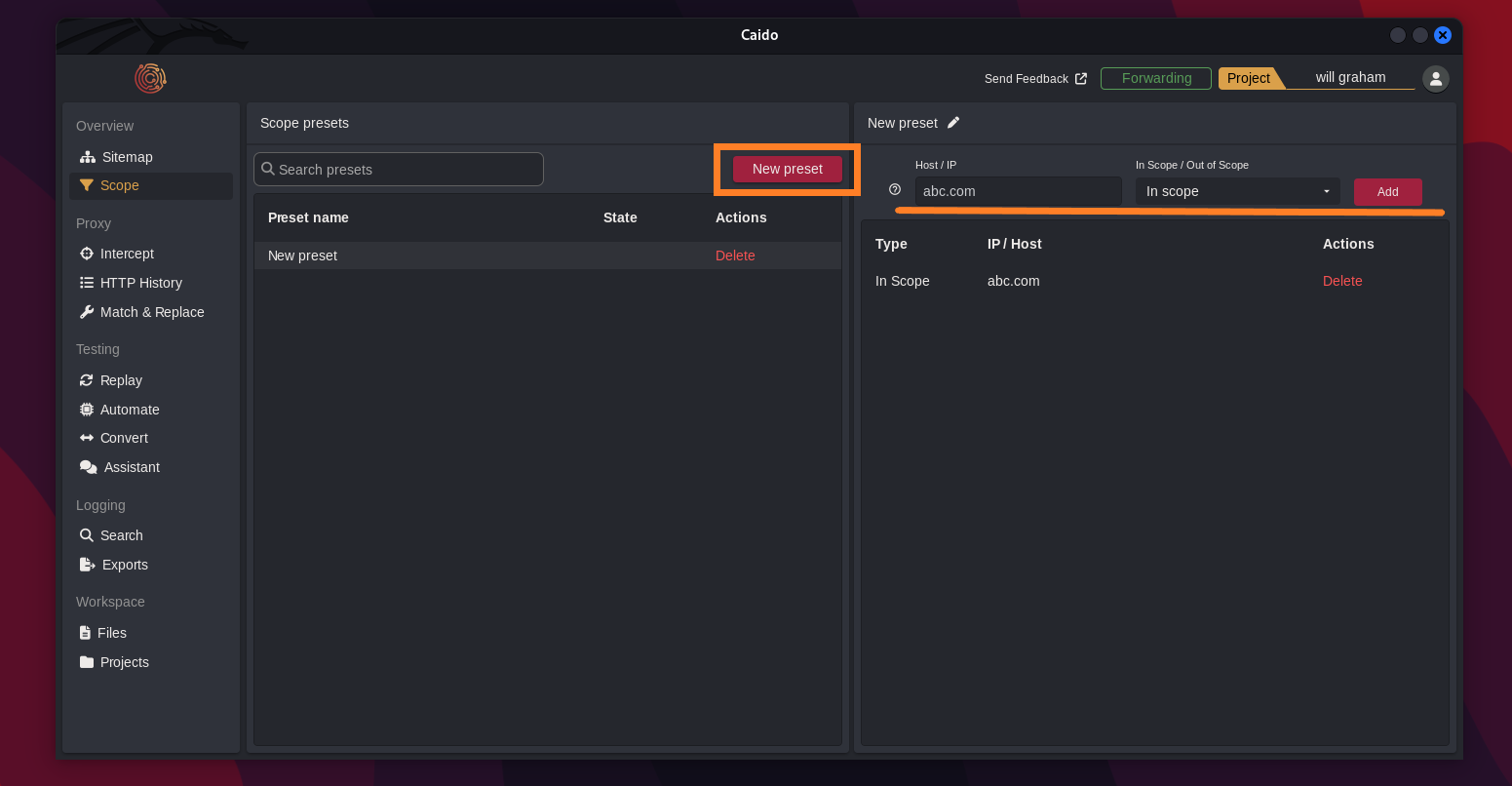1512x786 pixels.
Task: Open the Files workspace page
Action: pos(151,633)
